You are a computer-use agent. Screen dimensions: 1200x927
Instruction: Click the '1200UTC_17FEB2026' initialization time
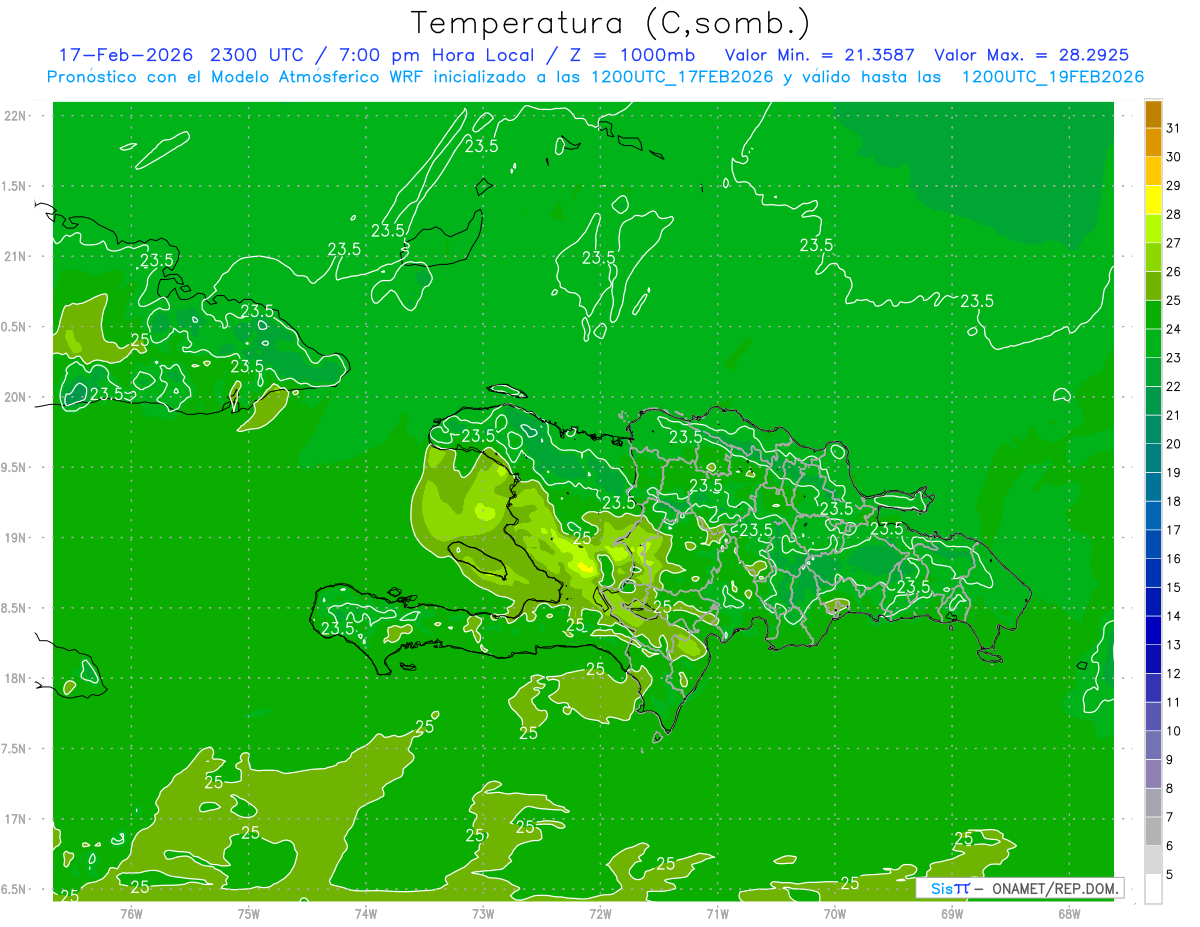[683, 77]
